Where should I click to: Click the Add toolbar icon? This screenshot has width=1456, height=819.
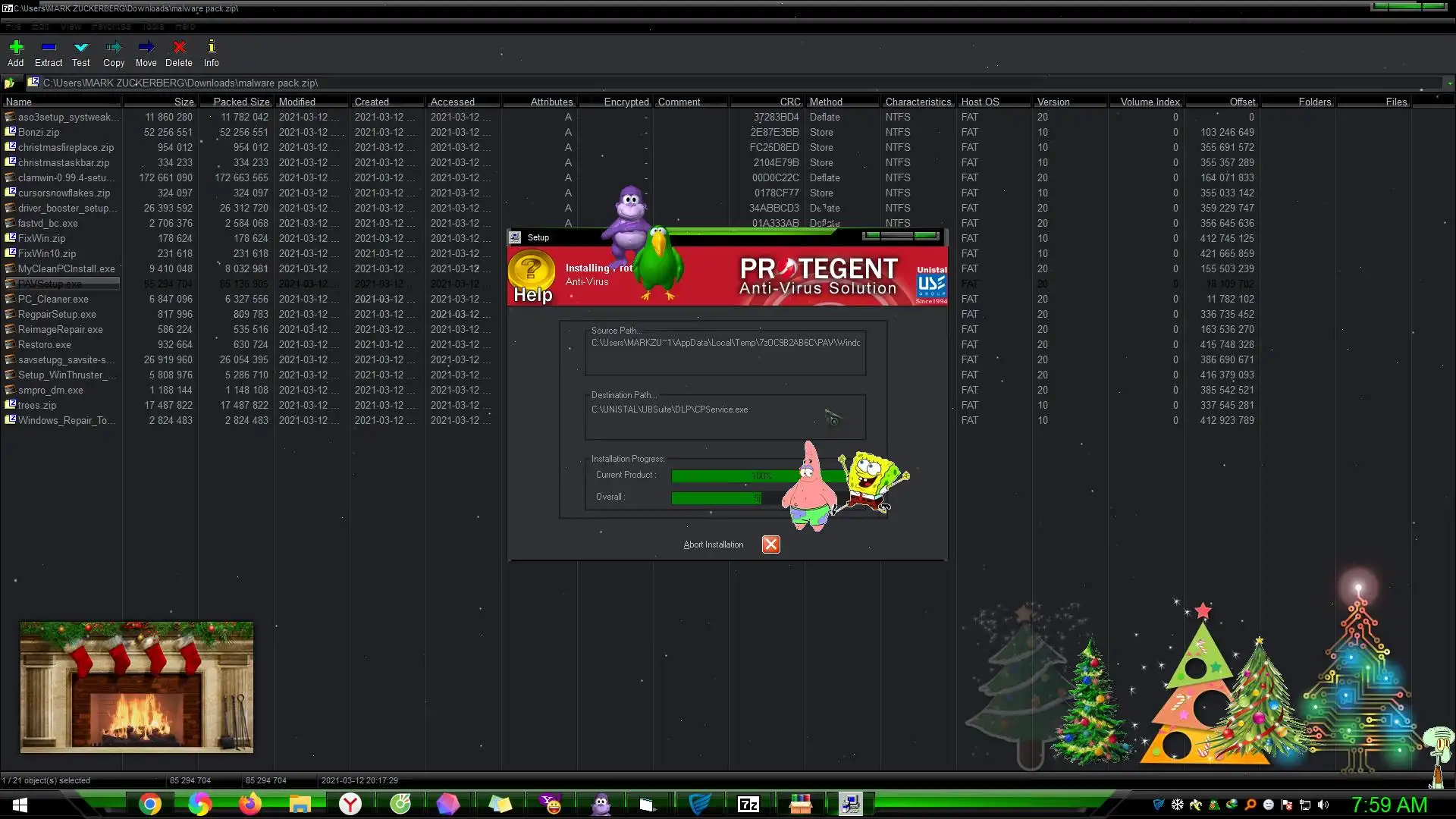click(16, 48)
